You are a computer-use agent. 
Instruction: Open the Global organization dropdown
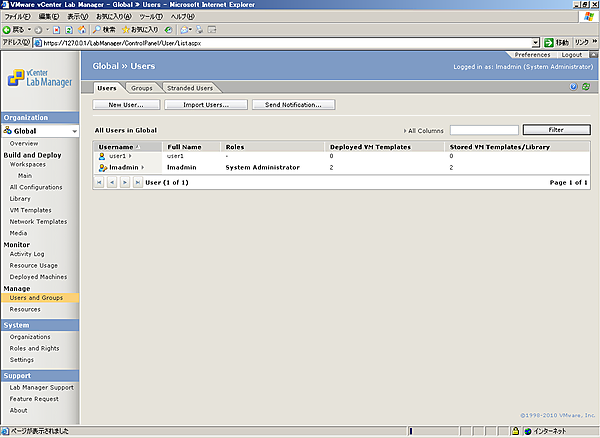[72, 131]
